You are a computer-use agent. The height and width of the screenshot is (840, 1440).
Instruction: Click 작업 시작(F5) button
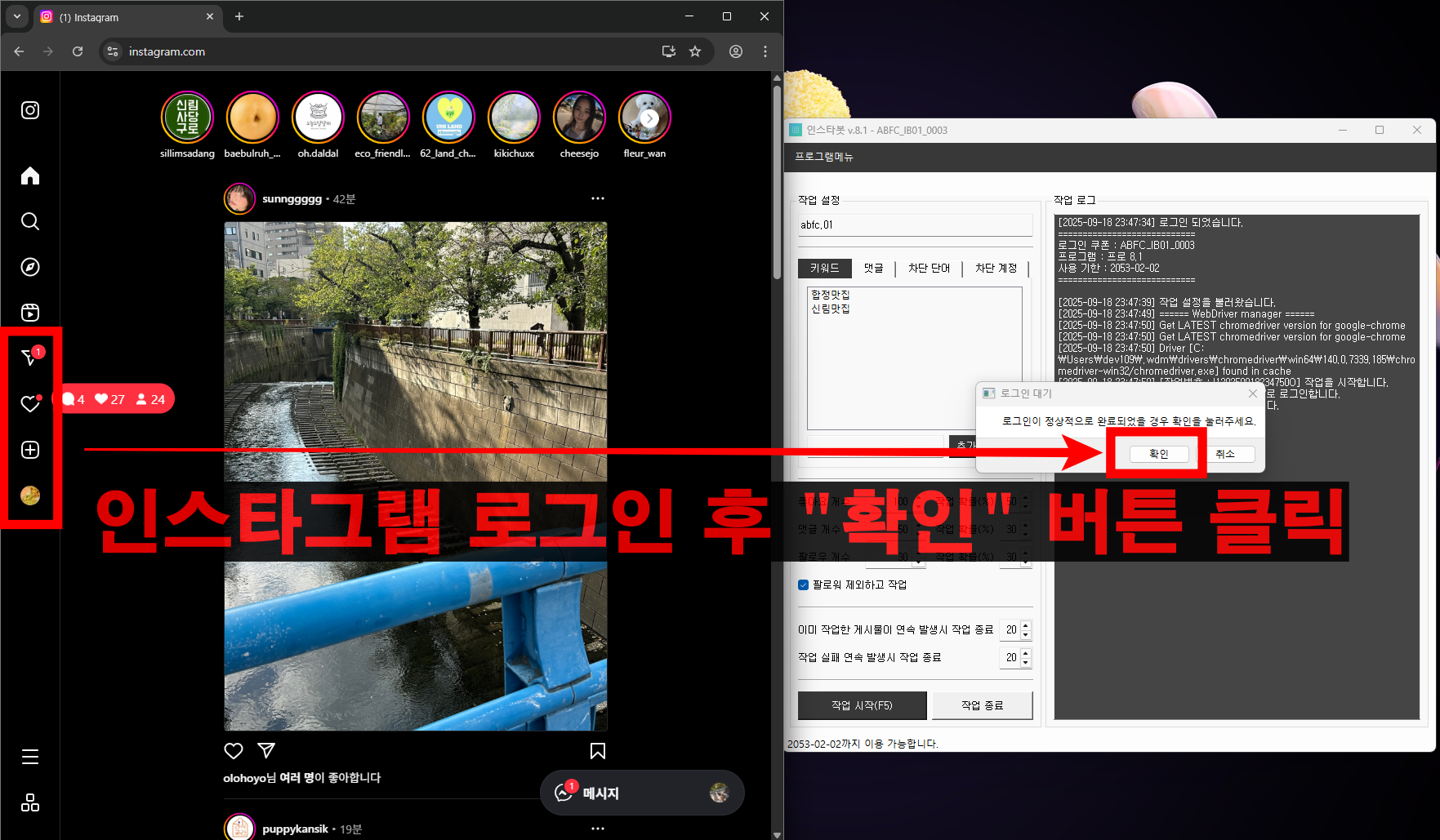[862, 705]
